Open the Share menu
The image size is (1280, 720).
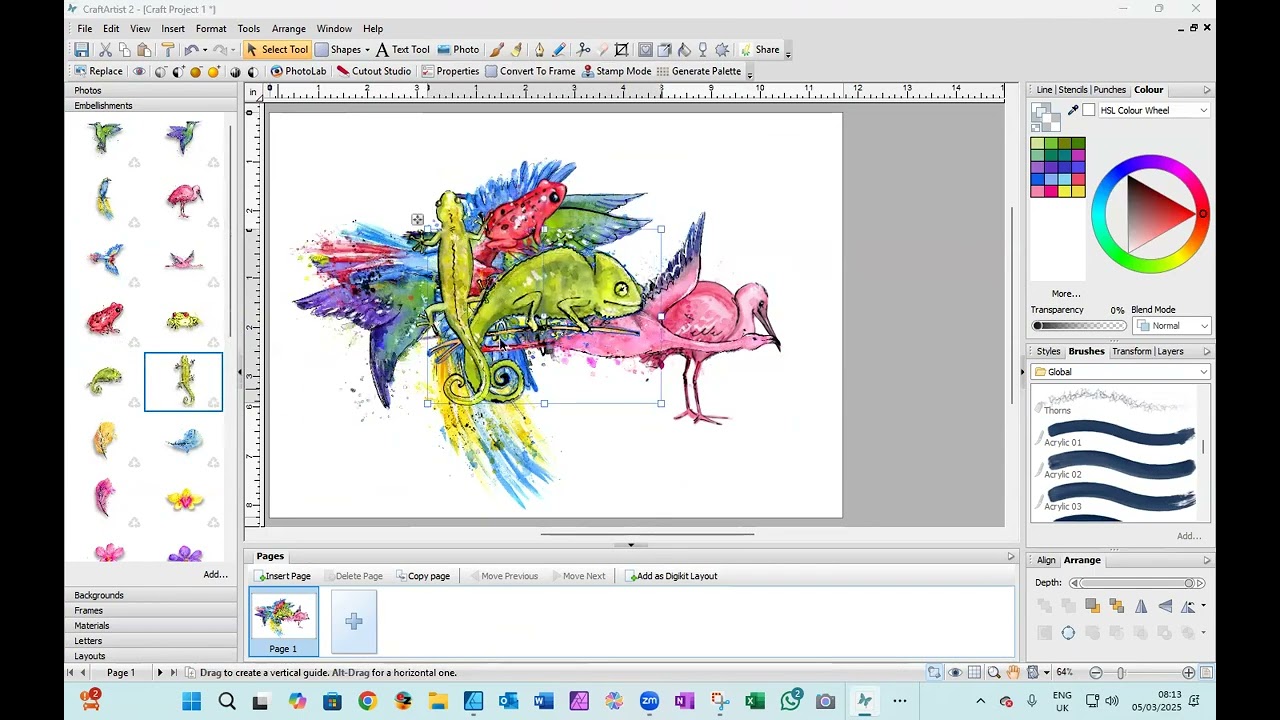tap(760, 50)
